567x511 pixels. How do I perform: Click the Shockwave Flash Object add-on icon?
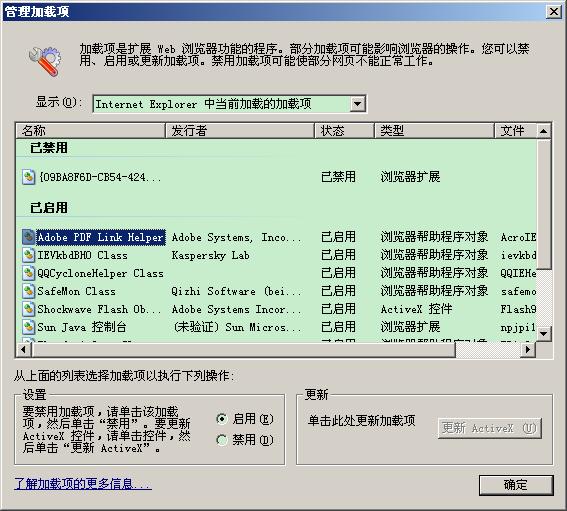pyautogui.click(x=28, y=309)
